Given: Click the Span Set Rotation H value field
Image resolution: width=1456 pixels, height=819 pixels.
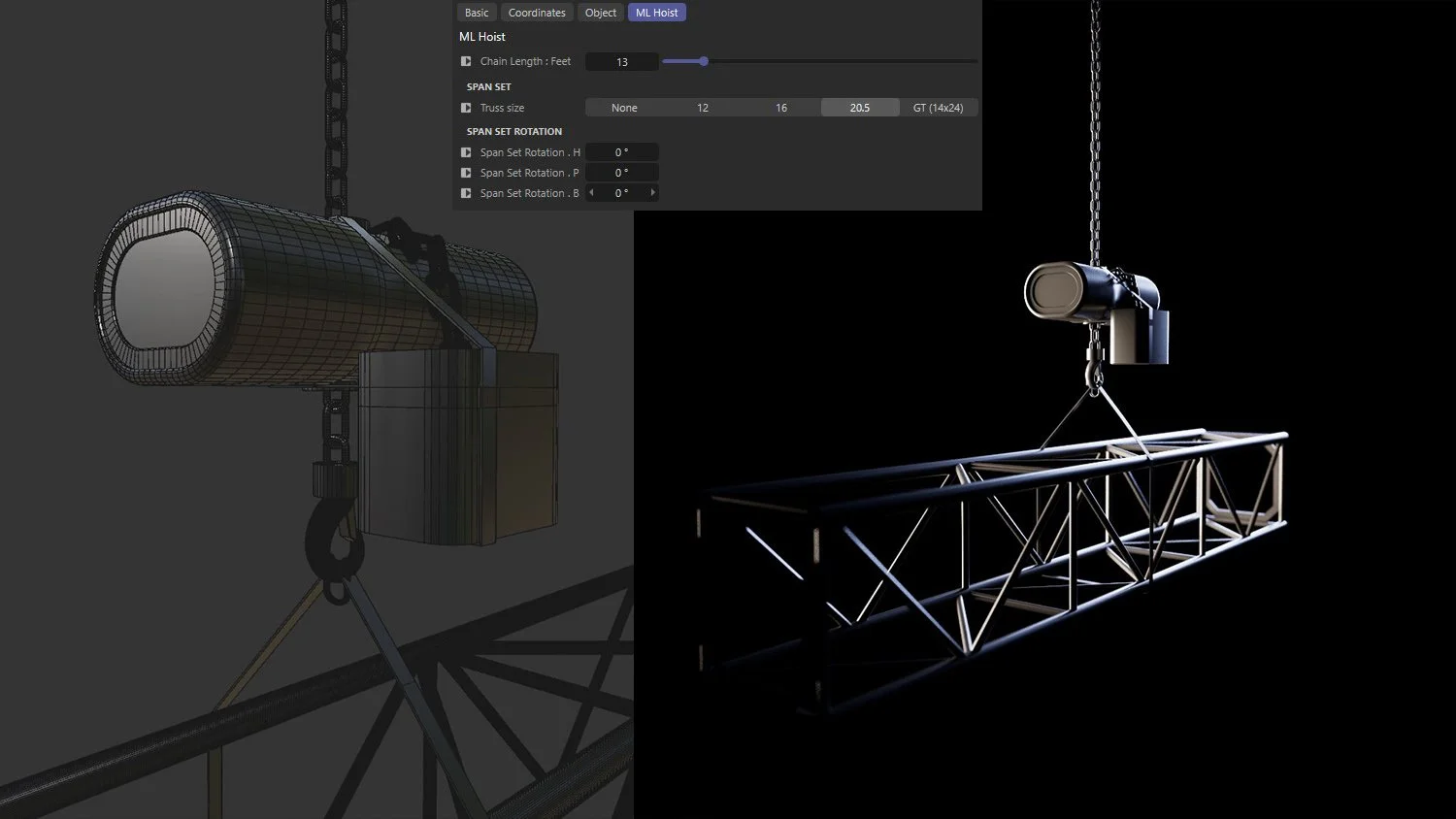Looking at the screenshot, I should coord(621,151).
